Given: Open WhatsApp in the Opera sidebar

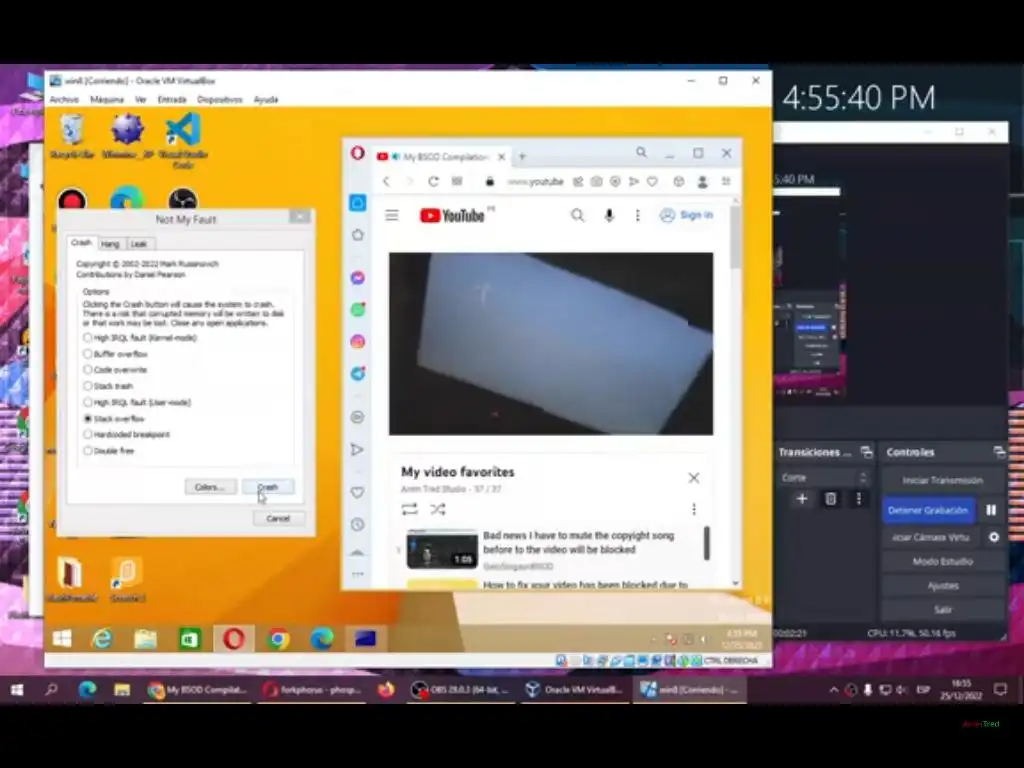Looking at the screenshot, I should tap(357, 310).
